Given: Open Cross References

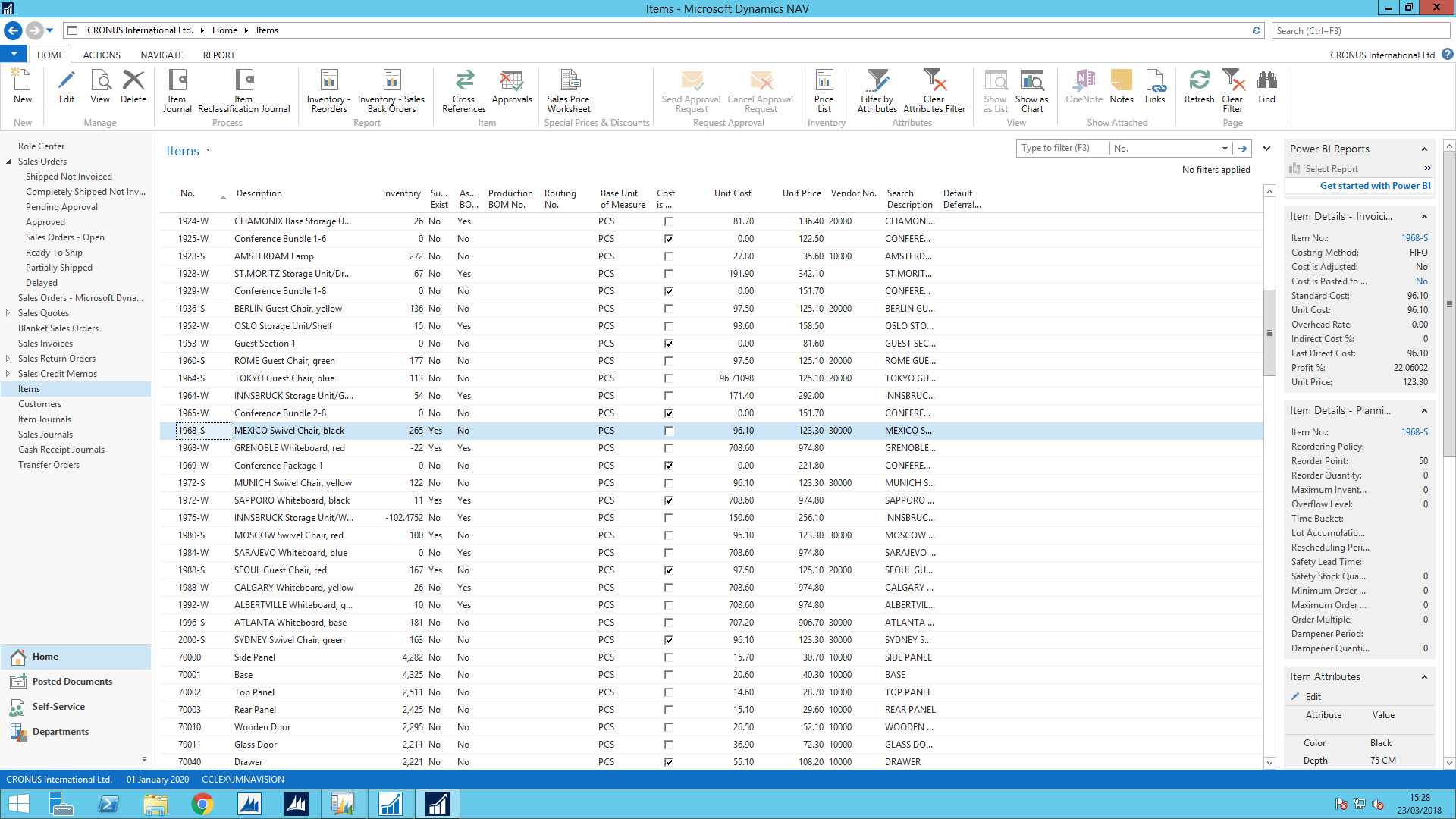Looking at the screenshot, I should tap(464, 91).
